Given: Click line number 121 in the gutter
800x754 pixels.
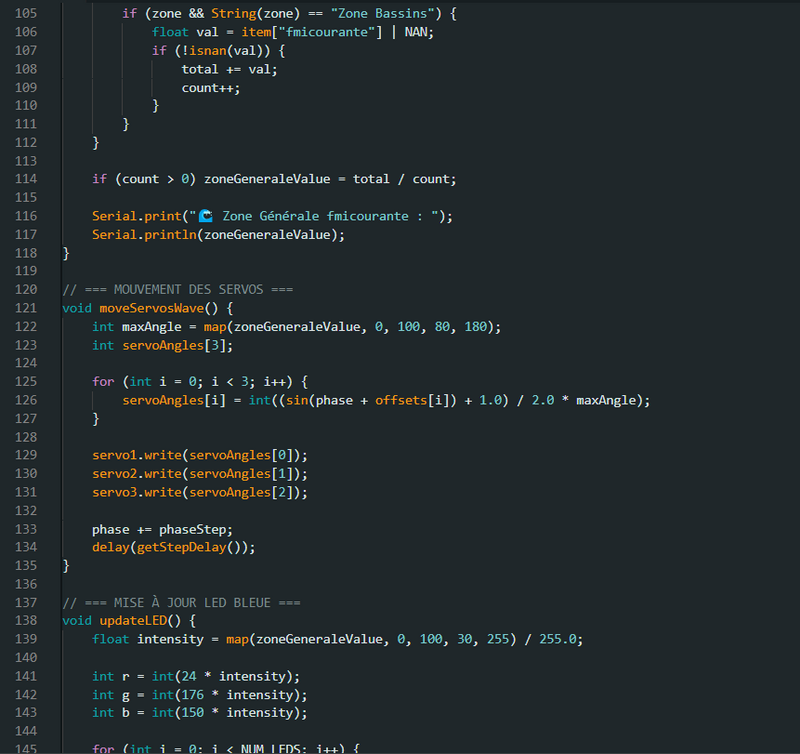Looking at the screenshot, I should 24,308.
